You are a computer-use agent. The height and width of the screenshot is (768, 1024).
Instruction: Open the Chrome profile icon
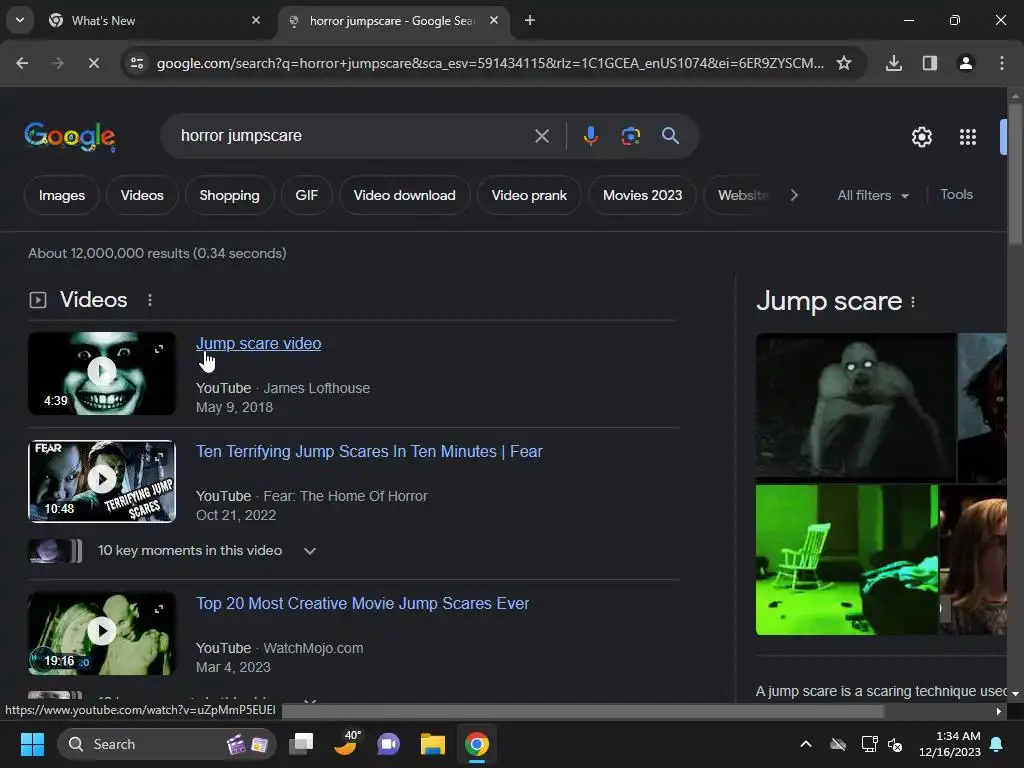pos(966,63)
